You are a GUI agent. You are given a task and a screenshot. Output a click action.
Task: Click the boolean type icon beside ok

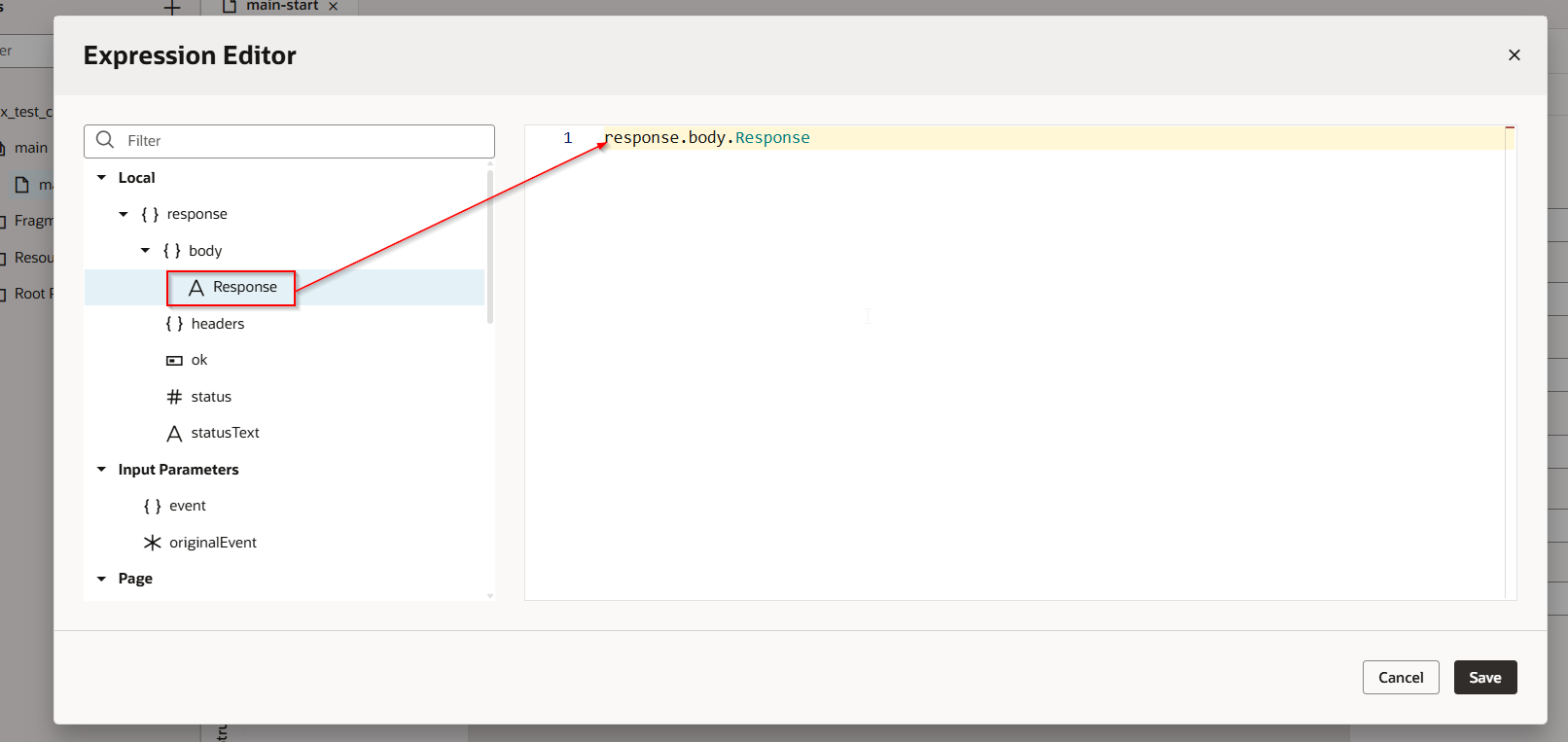[x=174, y=361]
